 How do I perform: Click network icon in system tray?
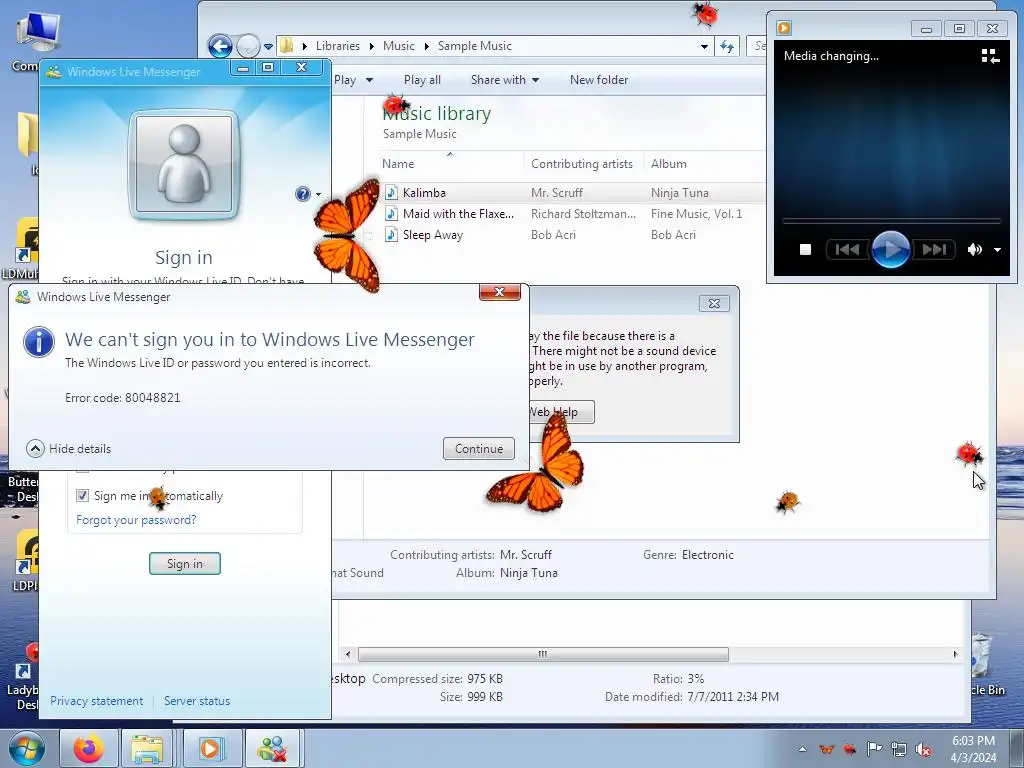899,749
